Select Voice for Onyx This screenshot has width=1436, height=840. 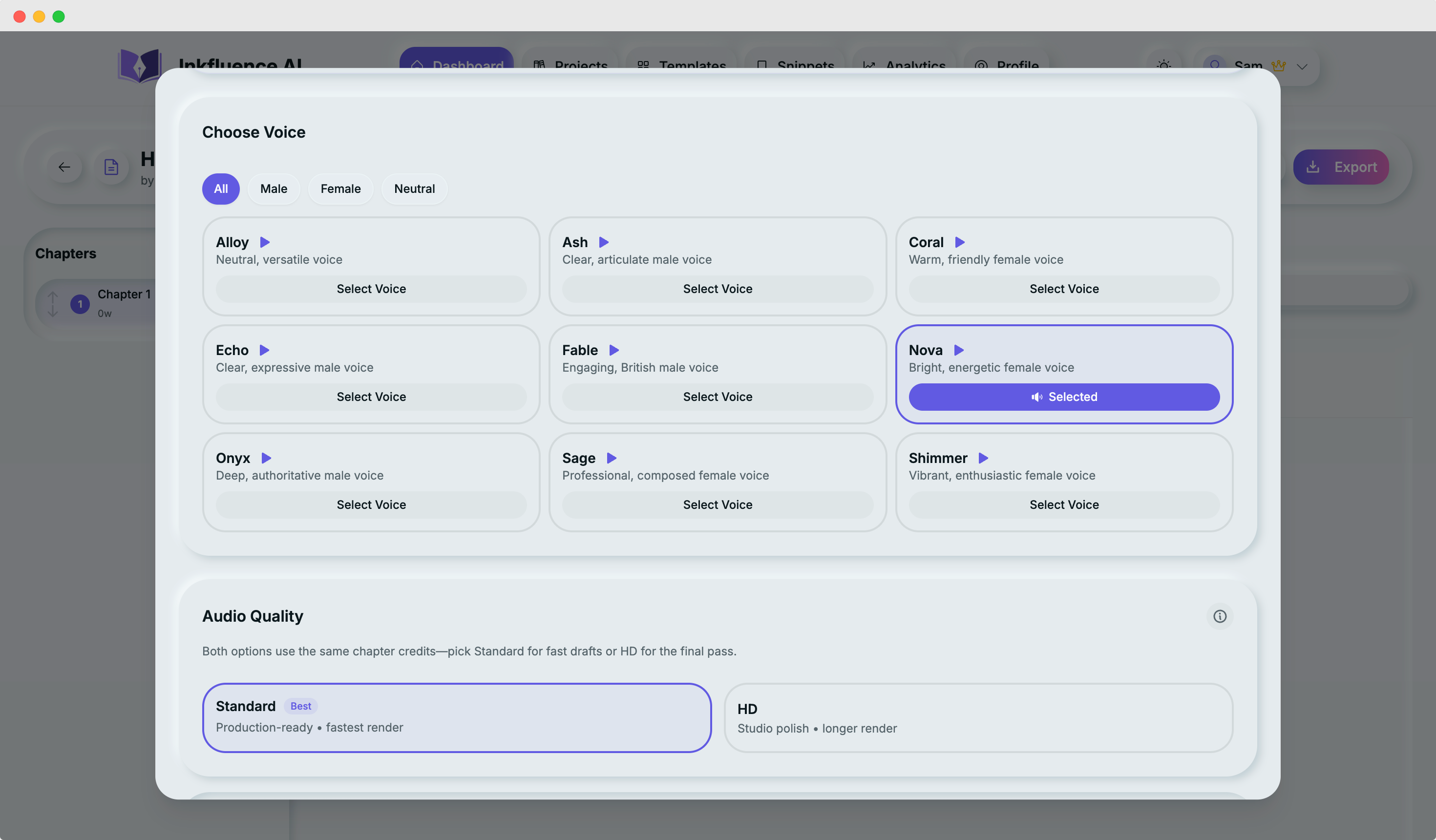371,504
